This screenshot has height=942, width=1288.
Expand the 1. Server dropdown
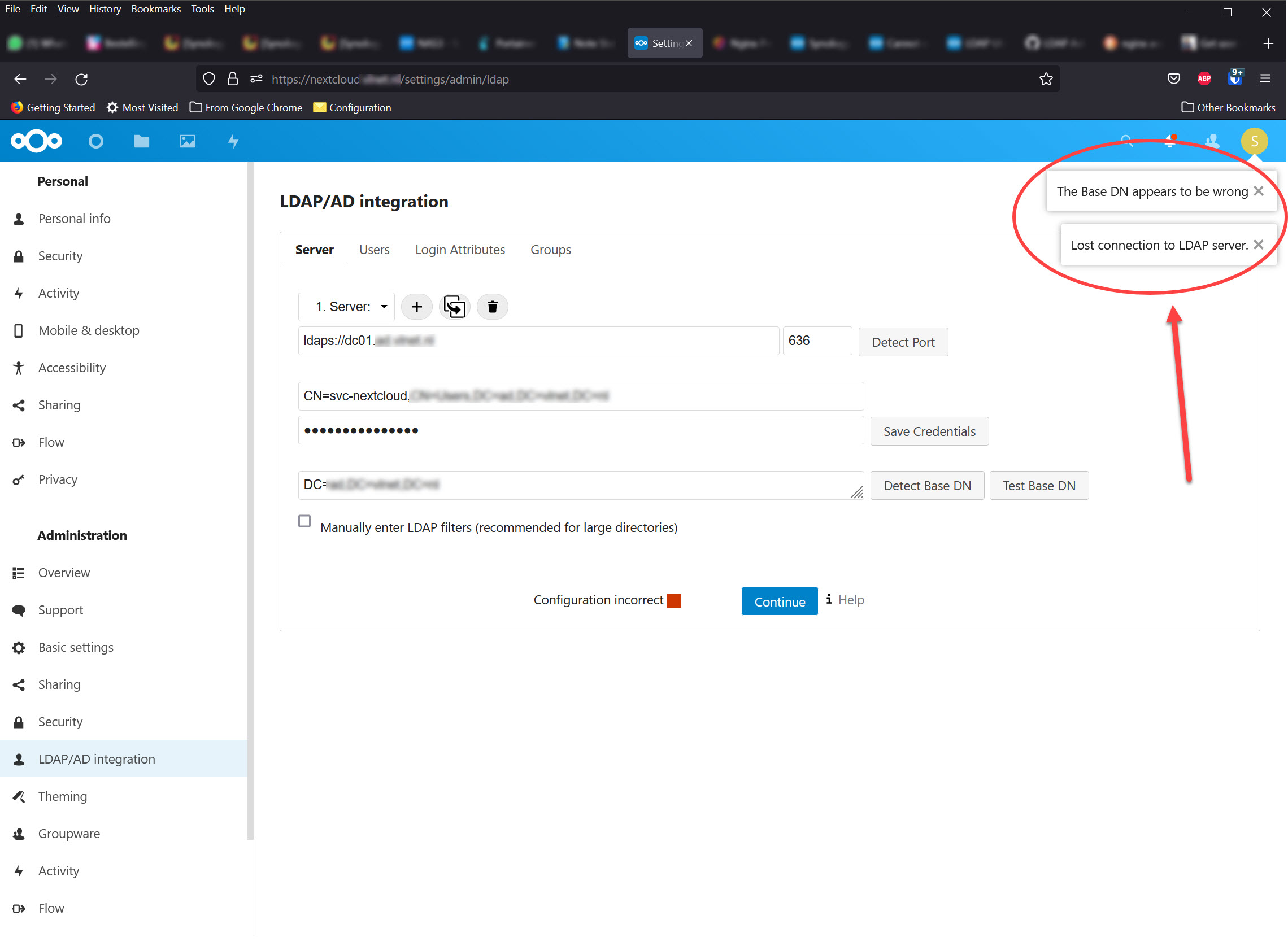pos(347,307)
